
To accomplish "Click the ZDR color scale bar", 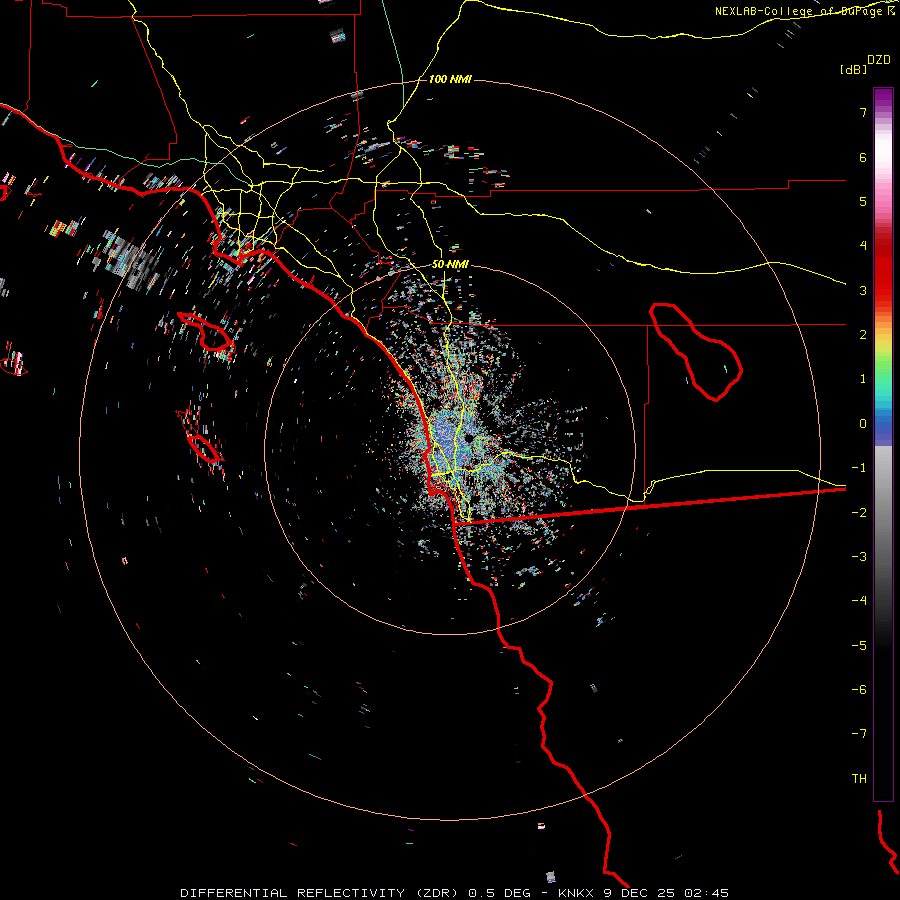I will tap(883, 444).
